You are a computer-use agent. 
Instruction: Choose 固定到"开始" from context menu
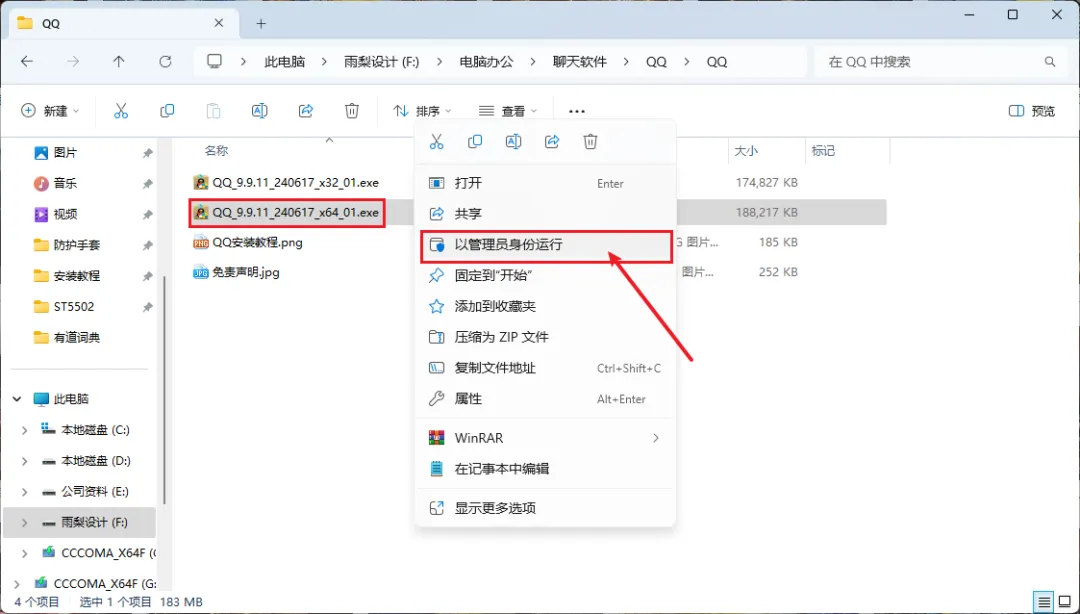tap(546, 276)
